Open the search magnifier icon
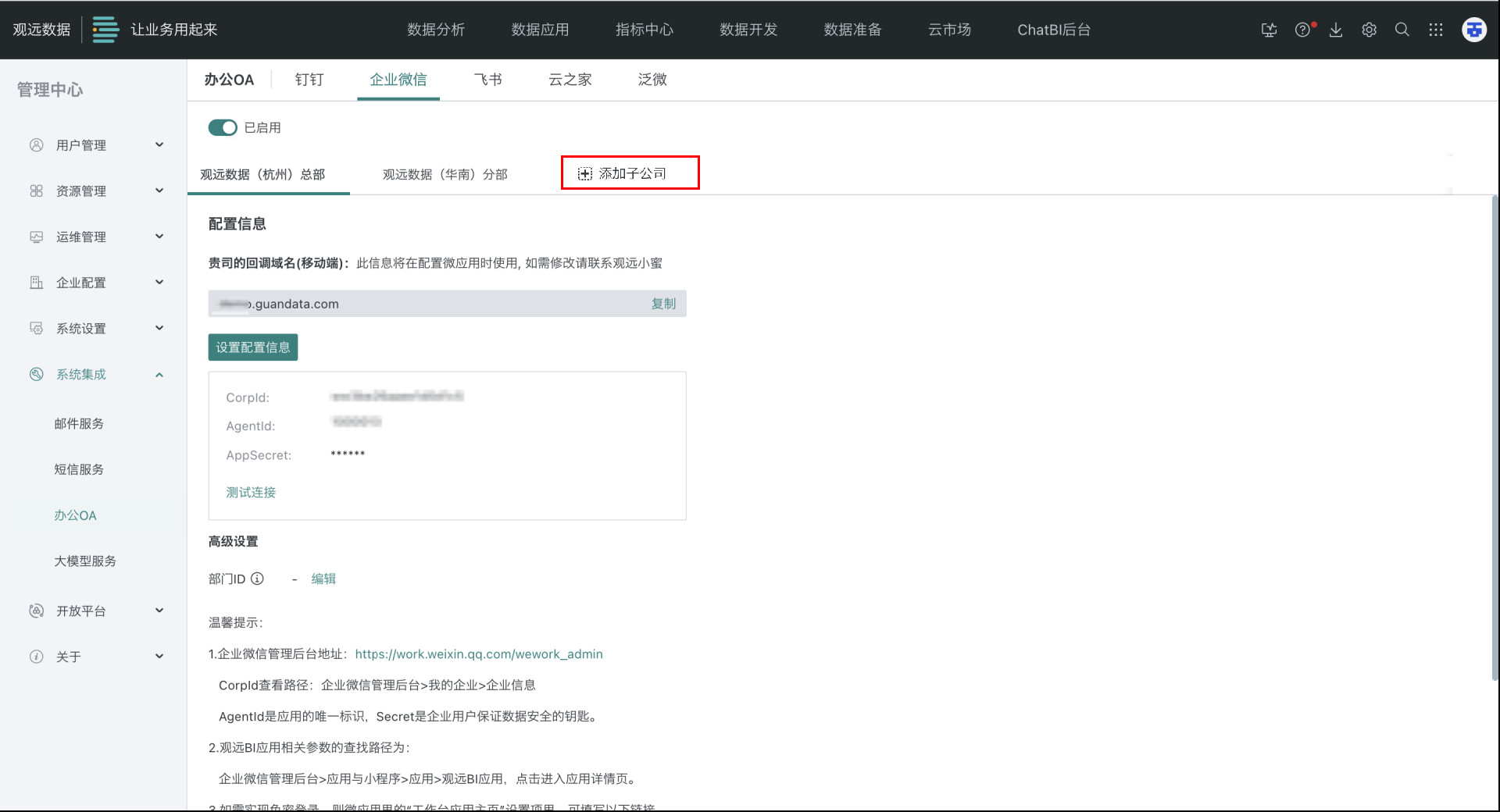The width and height of the screenshot is (1500, 812). point(1402,30)
